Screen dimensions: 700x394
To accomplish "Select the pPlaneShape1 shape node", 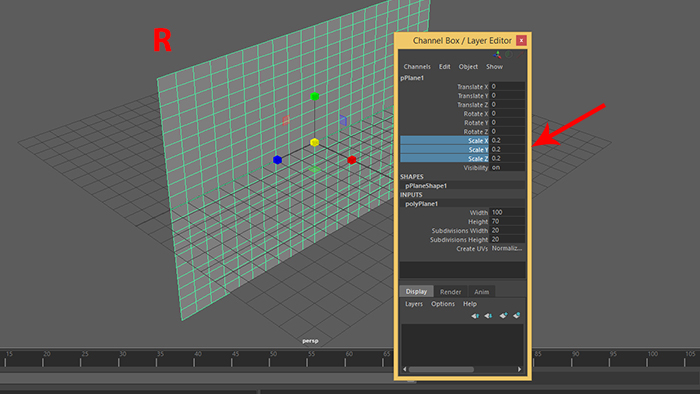I will coord(426,186).
